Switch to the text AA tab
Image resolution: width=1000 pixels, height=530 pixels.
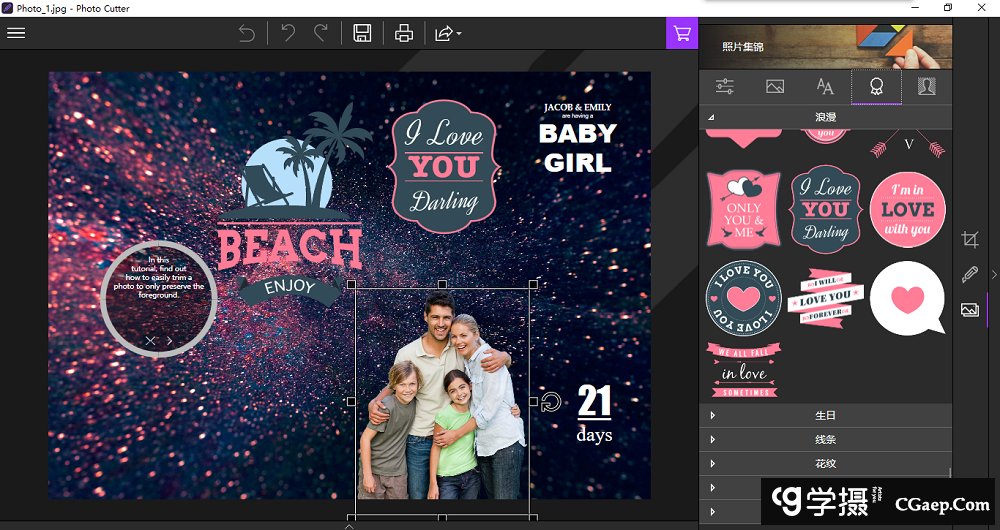(825, 87)
